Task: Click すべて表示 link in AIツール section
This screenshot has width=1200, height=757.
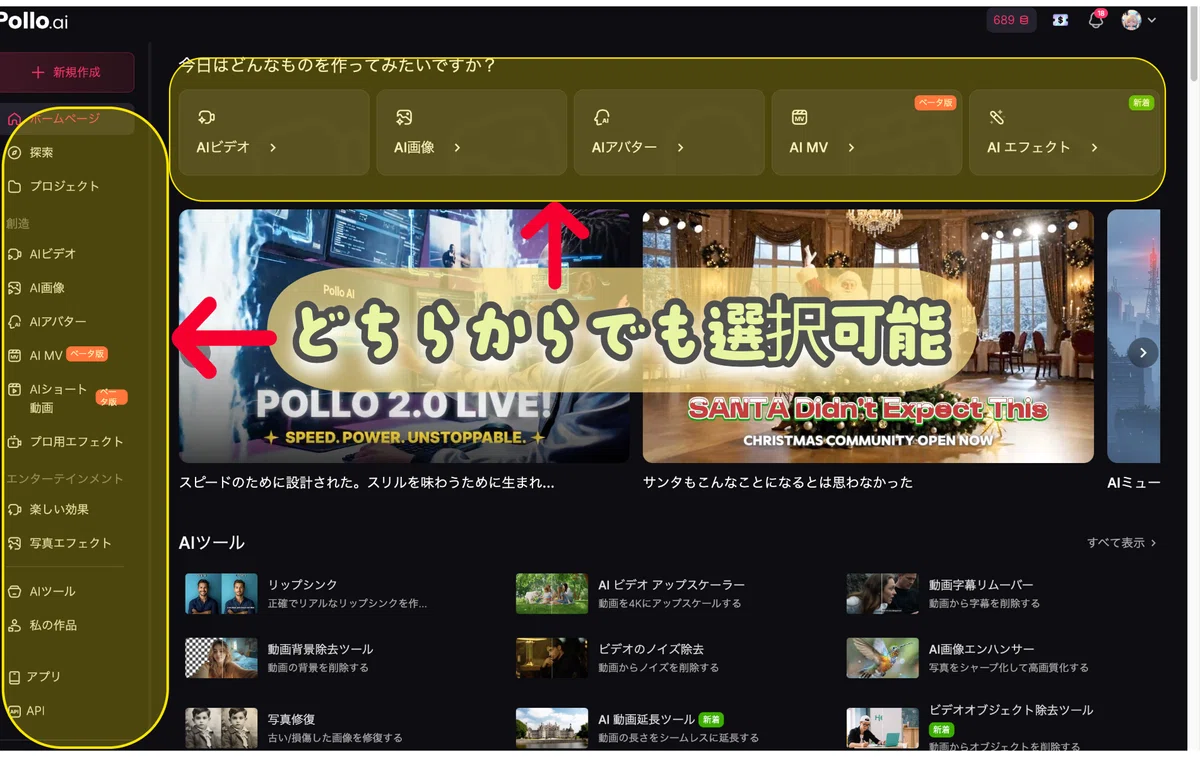Action: point(1122,543)
